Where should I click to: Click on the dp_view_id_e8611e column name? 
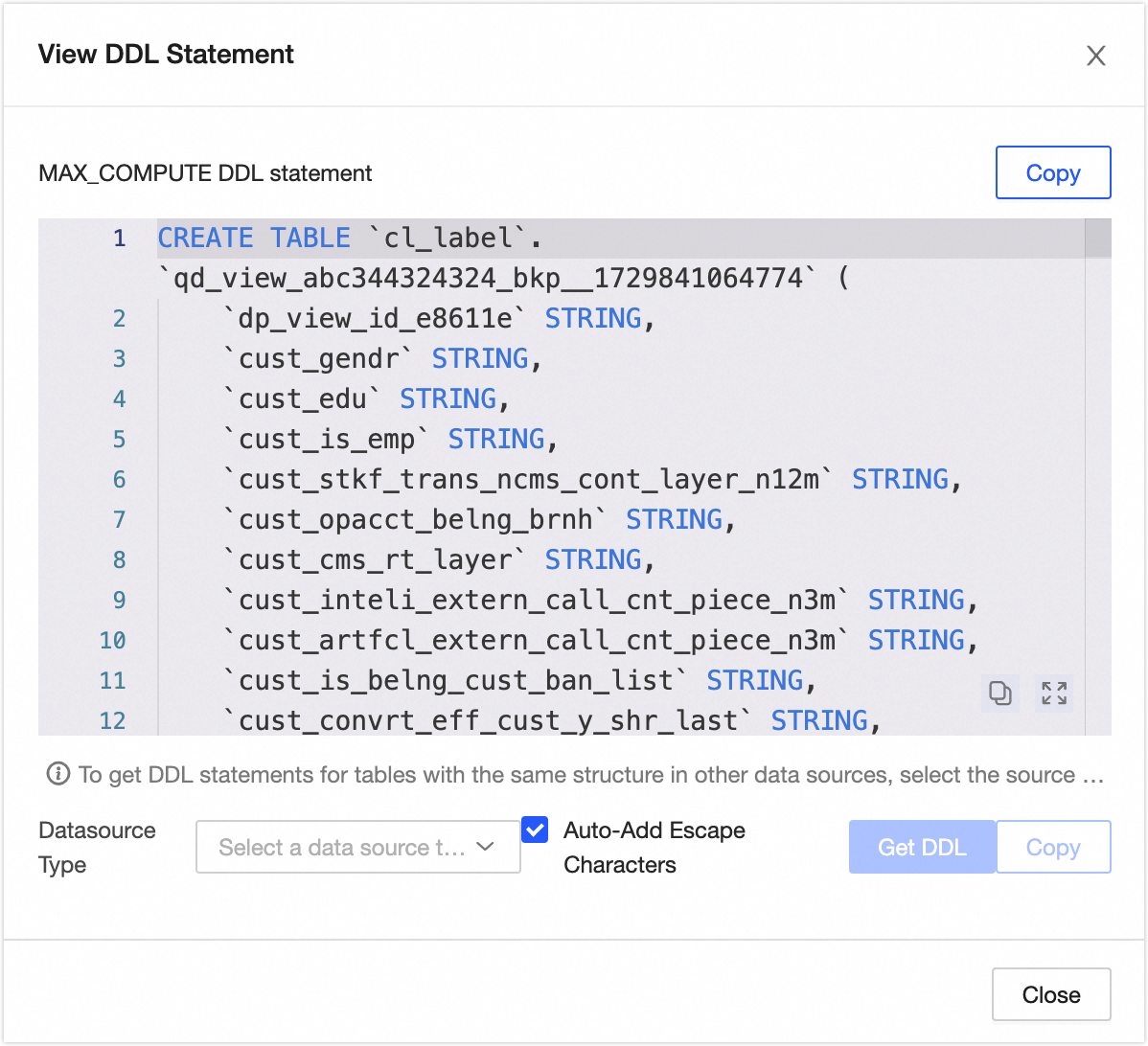[376, 319]
